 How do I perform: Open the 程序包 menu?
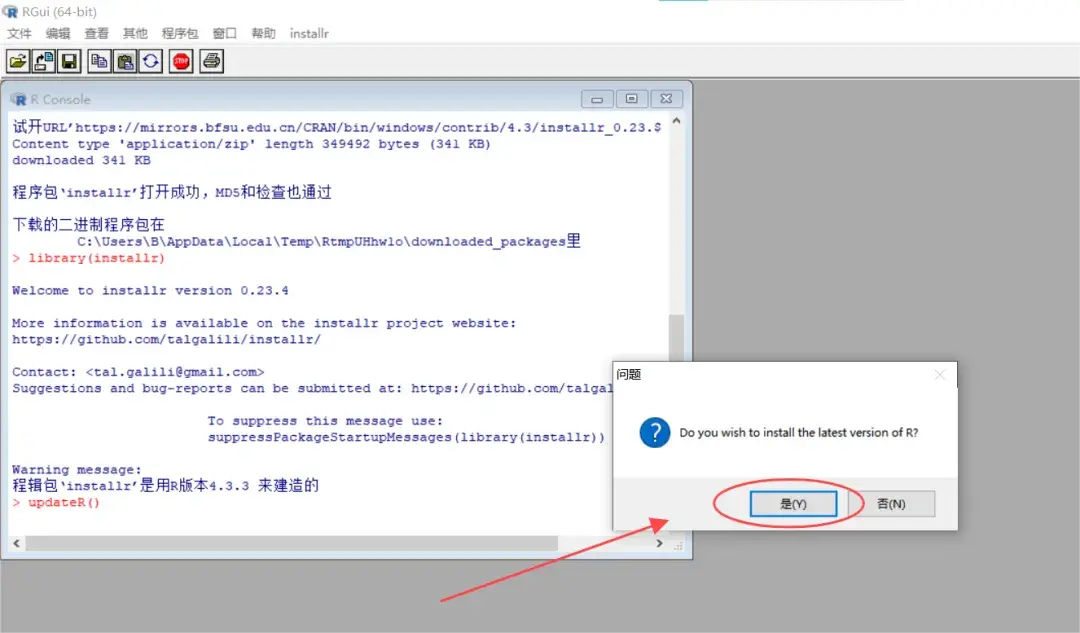click(x=179, y=33)
